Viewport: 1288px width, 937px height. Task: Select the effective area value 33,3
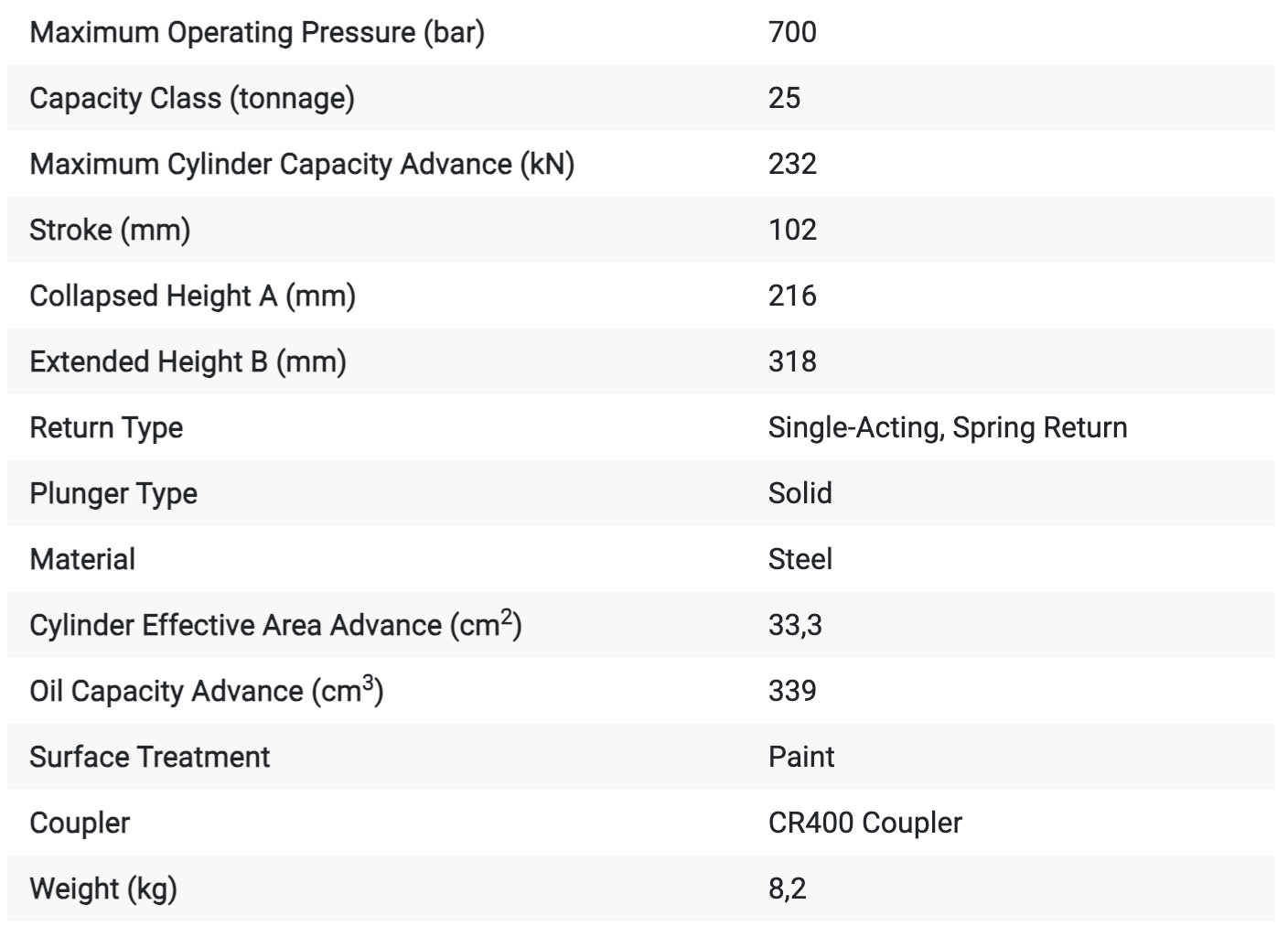pos(795,625)
